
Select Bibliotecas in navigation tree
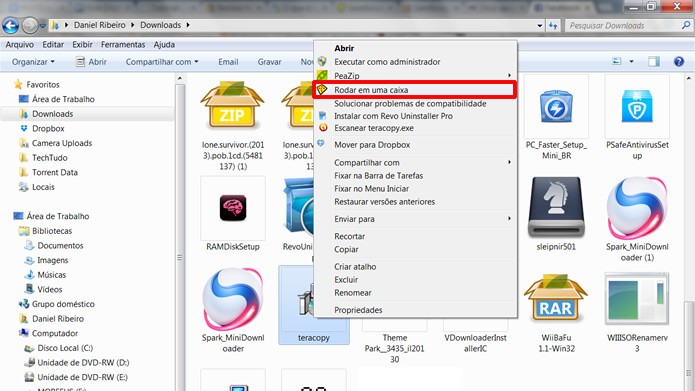click(x=51, y=231)
